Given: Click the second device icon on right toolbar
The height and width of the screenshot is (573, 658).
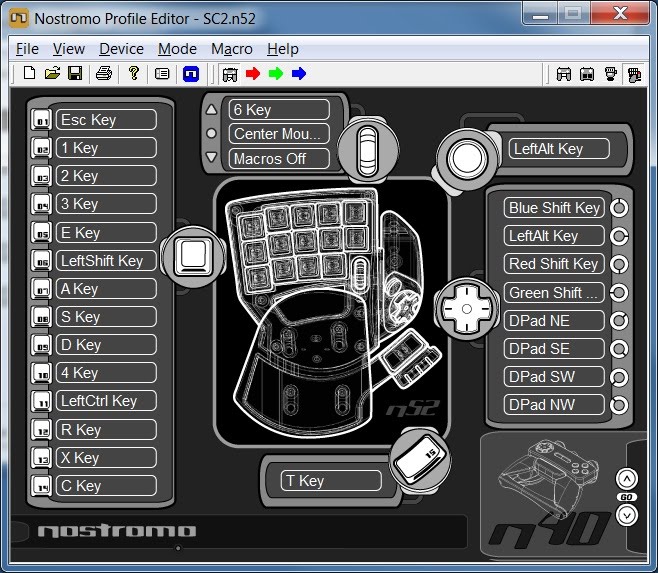Looking at the screenshot, I should pyautogui.click(x=587, y=74).
